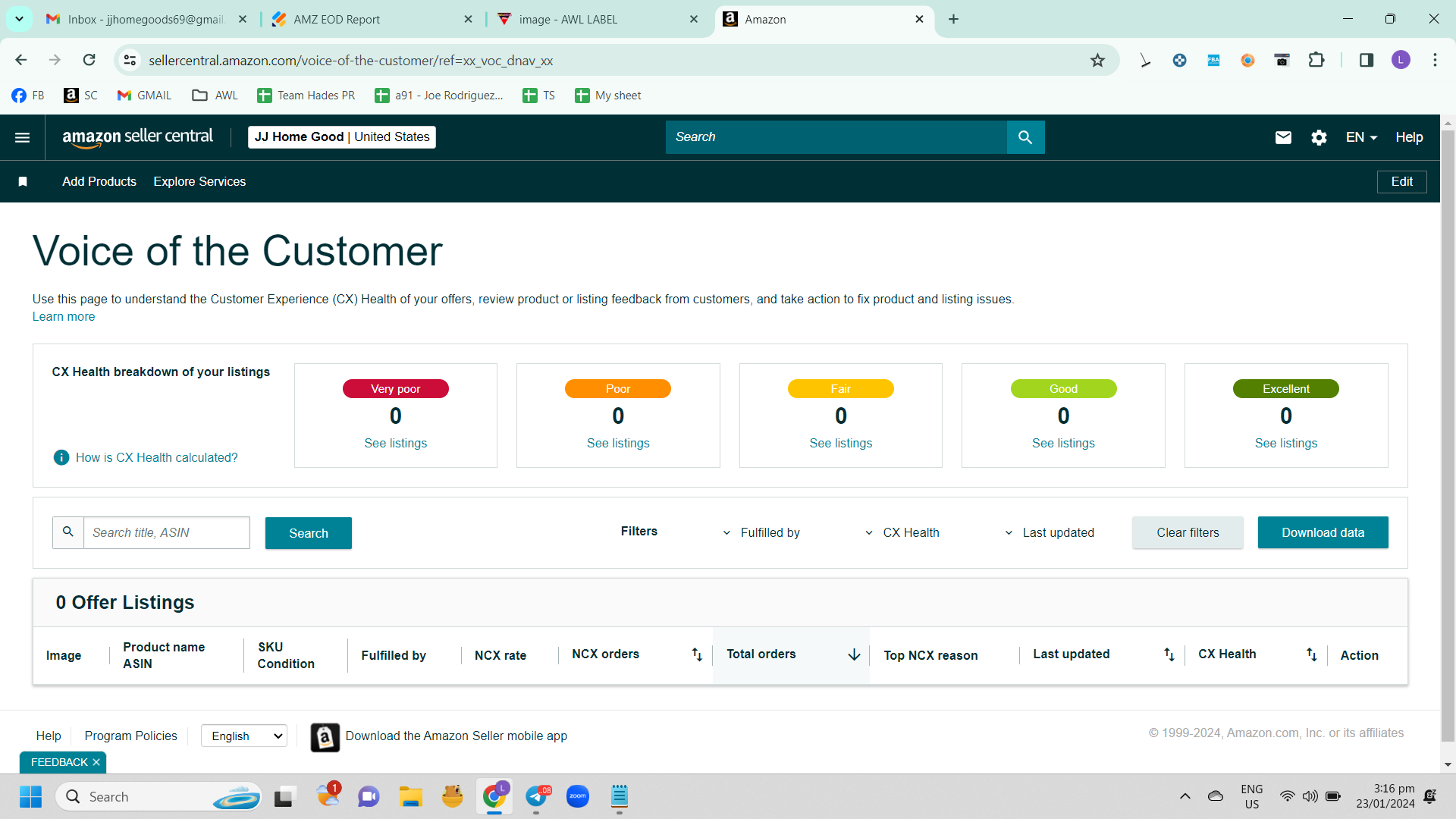Open the JJ Home Good United States account switcher
This screenshot has height=819, width=1456.
point(342,137)
